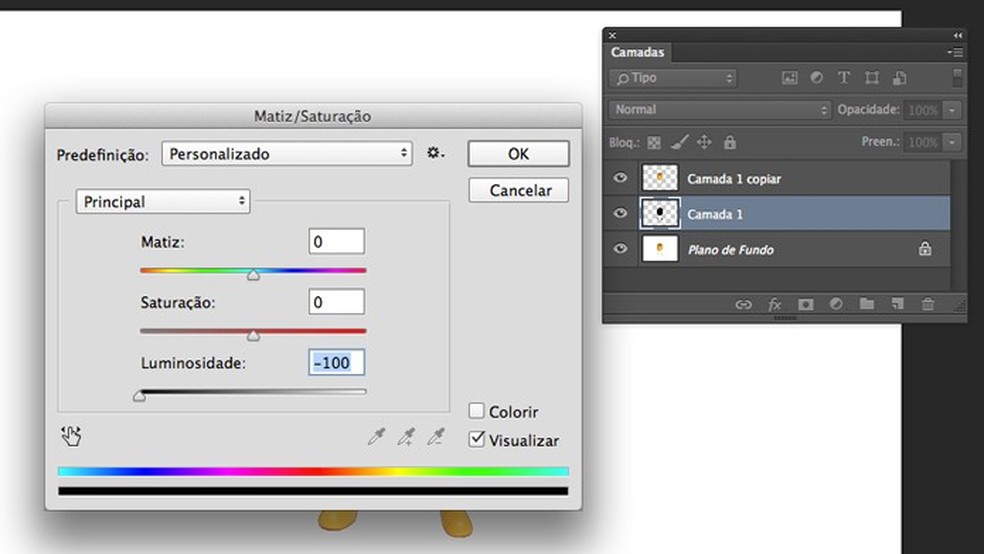Click the Camadas panel scrollbar

[957, 225]
